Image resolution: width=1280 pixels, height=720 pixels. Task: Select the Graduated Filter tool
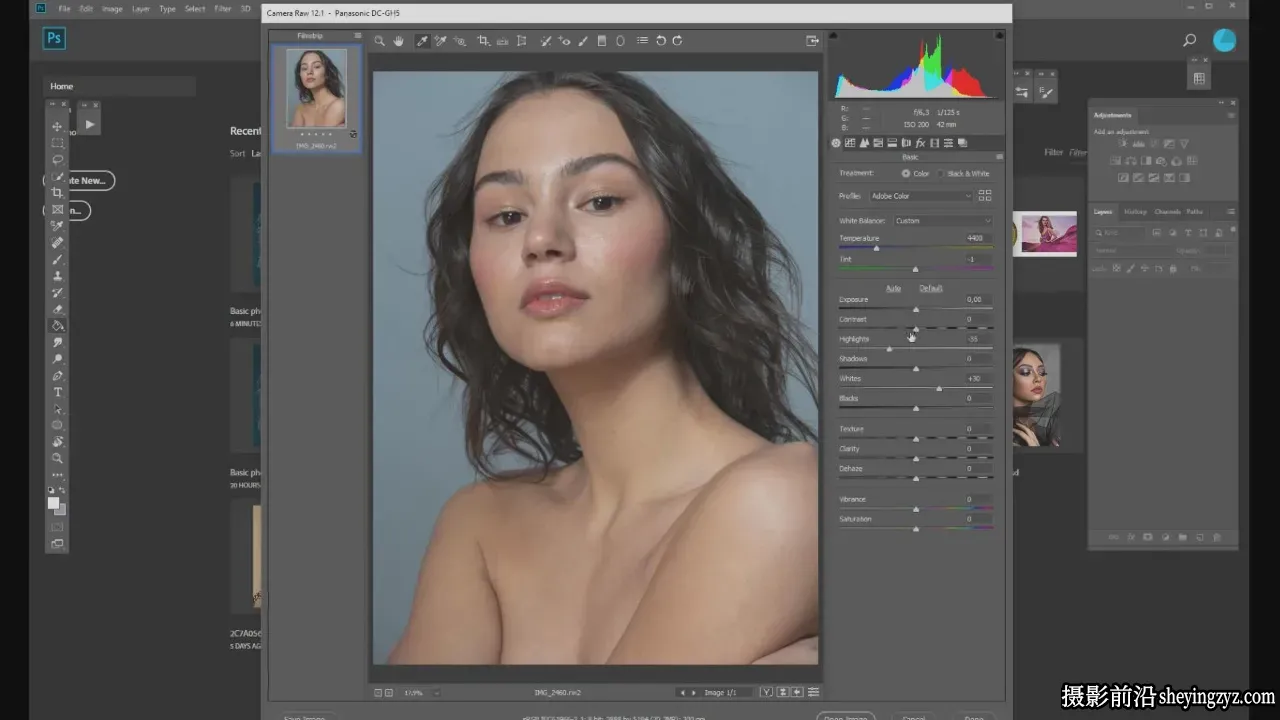601,41
